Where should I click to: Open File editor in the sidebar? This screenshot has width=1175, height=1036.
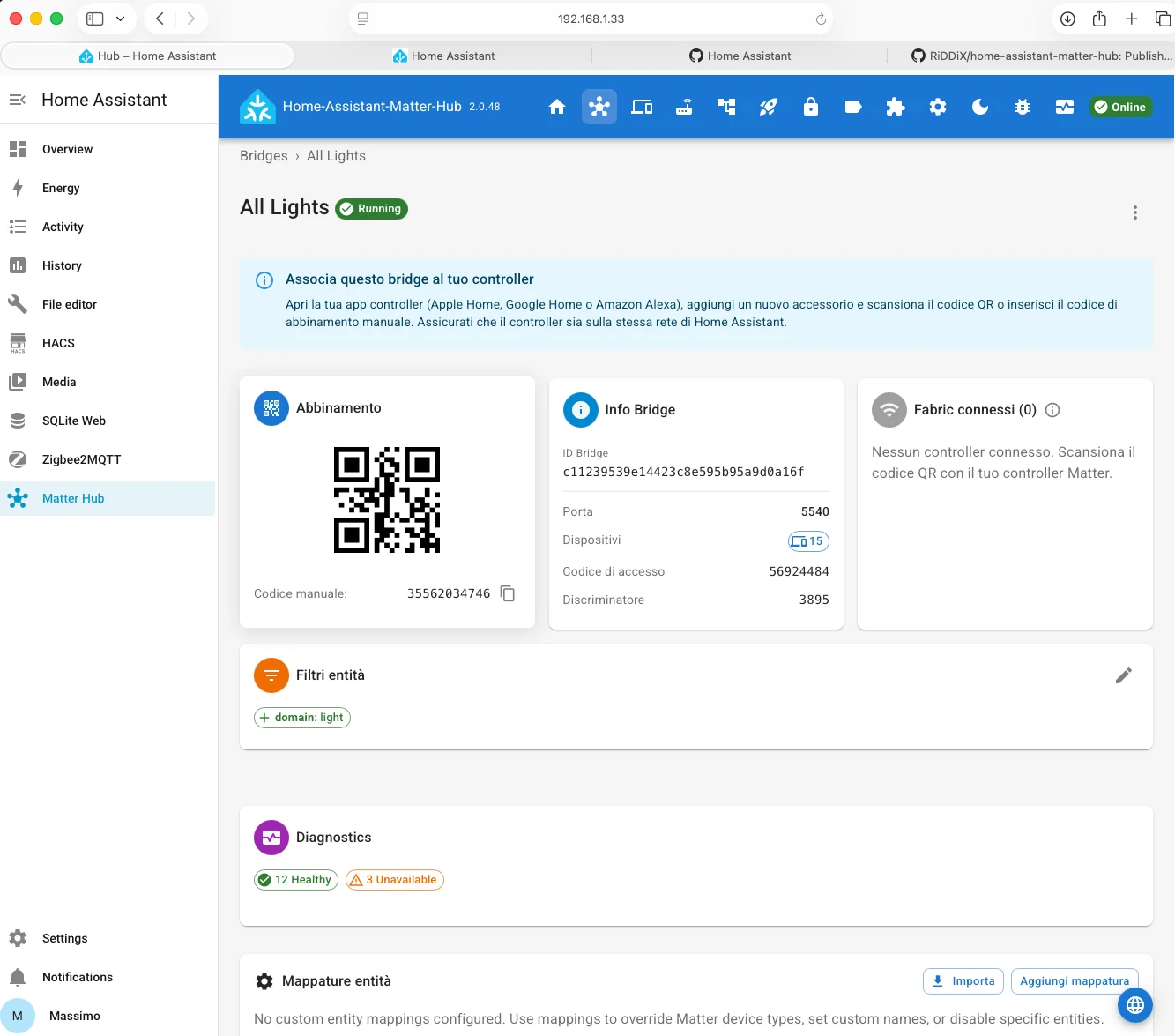[108, 304]
